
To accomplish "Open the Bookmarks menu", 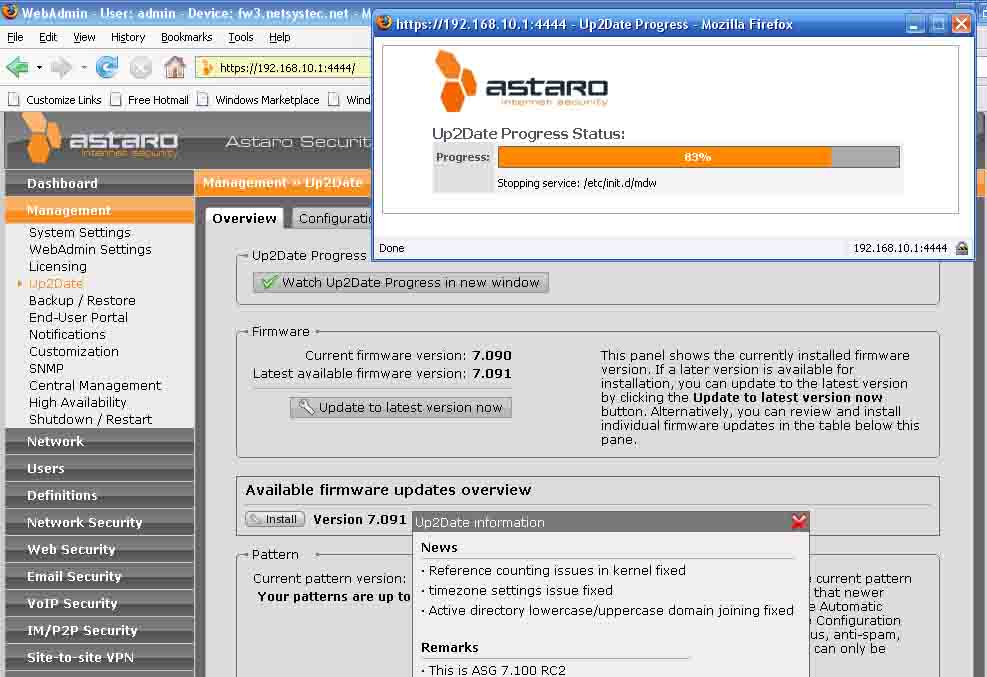I will pos(186,37).
